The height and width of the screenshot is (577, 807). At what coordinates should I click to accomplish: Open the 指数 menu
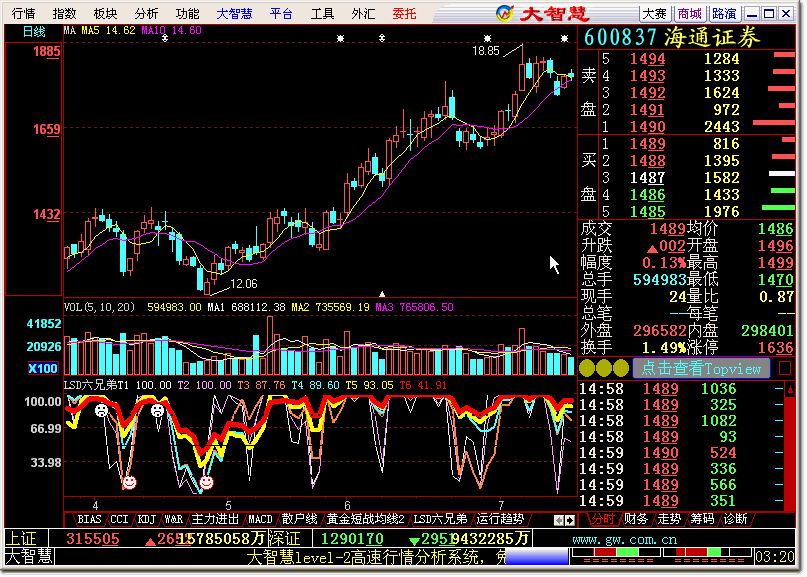point(64,13)
